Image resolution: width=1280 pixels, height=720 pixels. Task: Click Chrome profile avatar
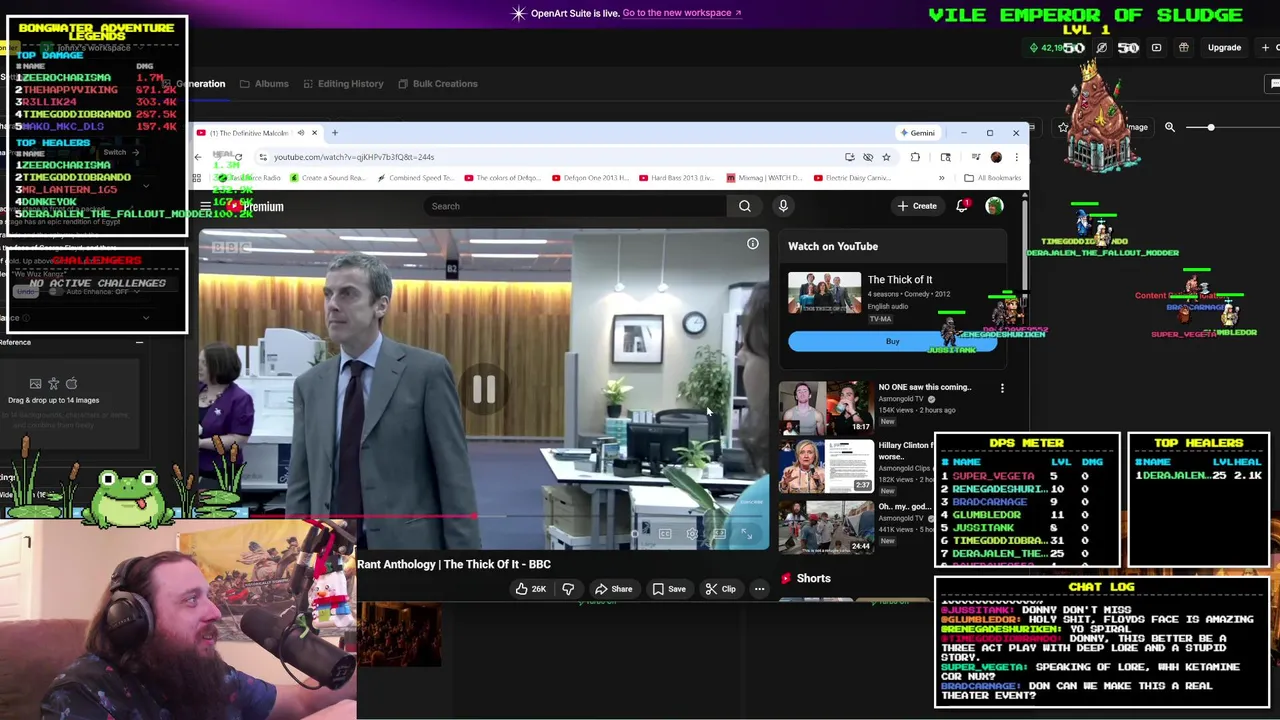[x=996, y=157]
